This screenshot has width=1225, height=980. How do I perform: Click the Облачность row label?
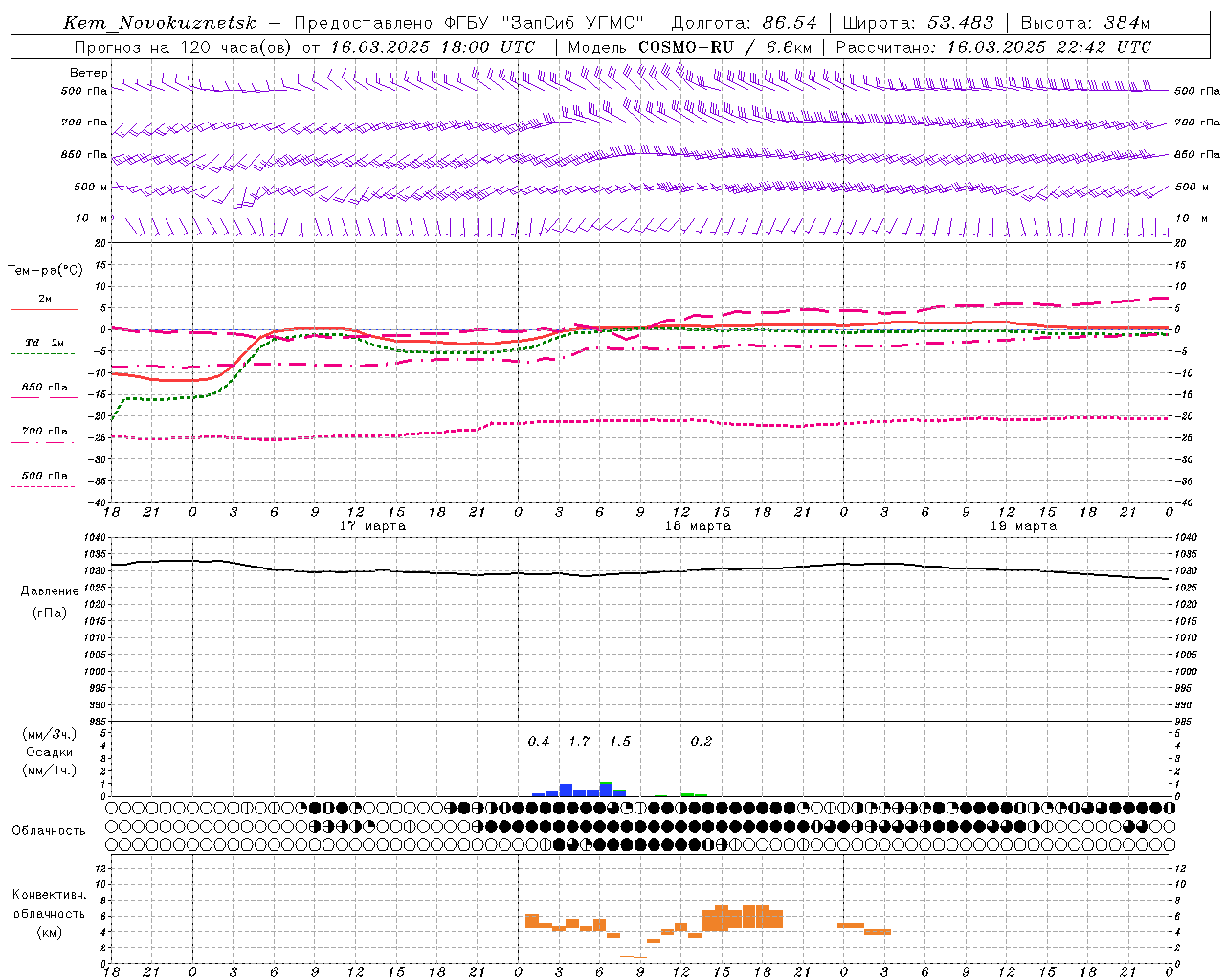click(x=49, y=831)
